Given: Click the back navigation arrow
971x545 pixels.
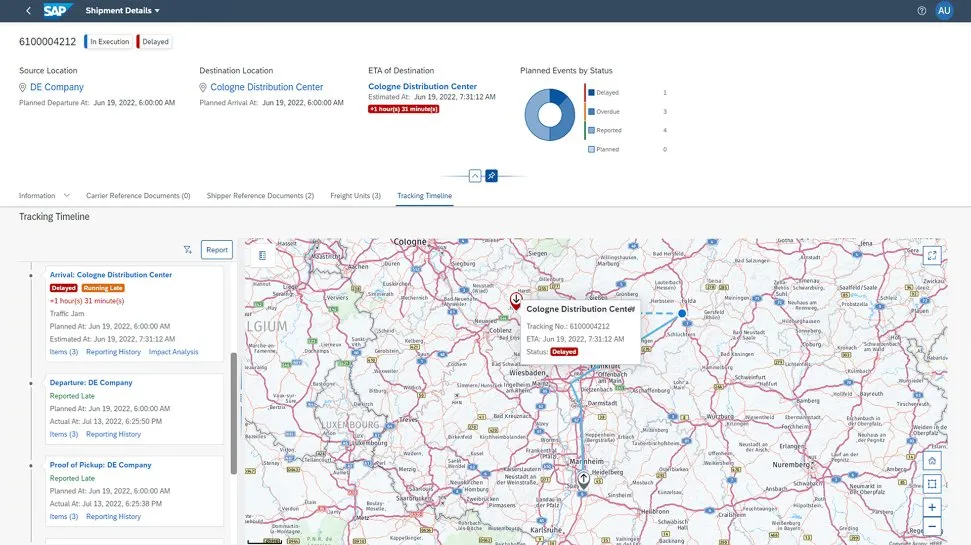Looking at the screenshot, I should 27,10.
